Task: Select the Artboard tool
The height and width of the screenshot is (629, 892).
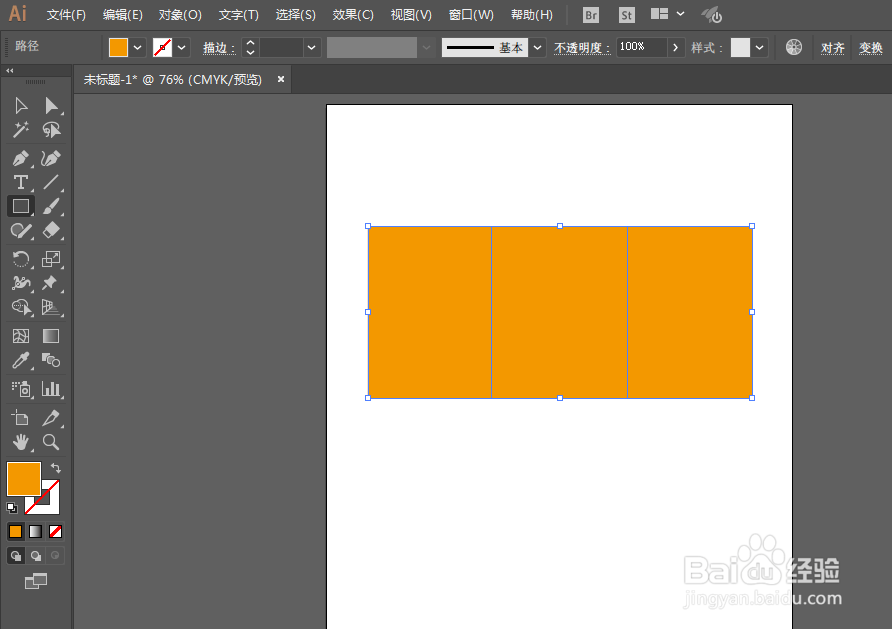Action: click(x=21, y=418)
